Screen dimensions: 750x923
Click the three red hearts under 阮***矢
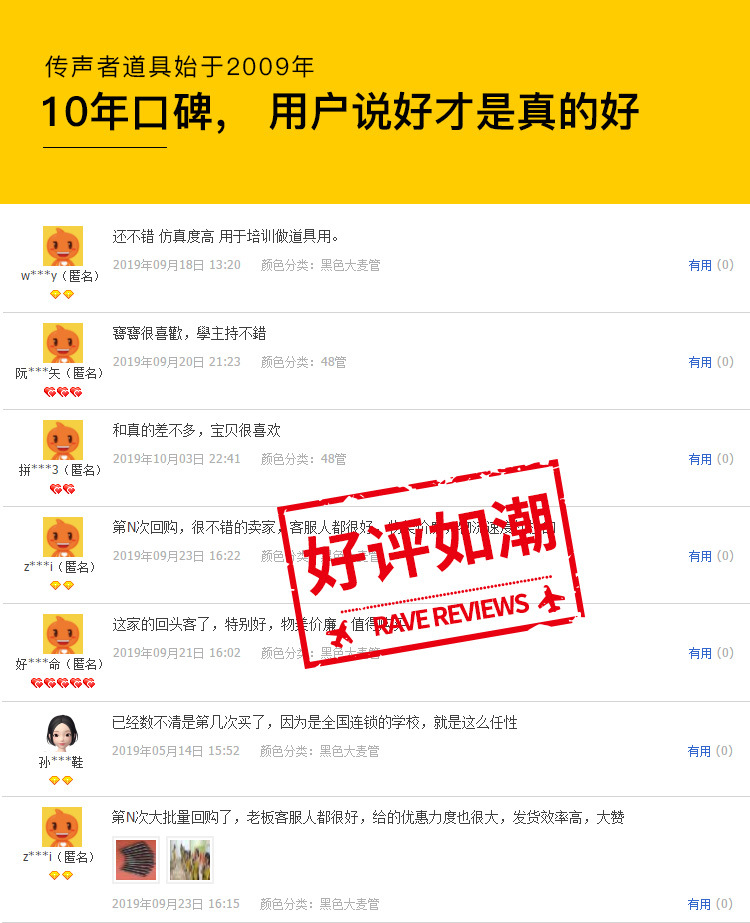click(63, 392)
